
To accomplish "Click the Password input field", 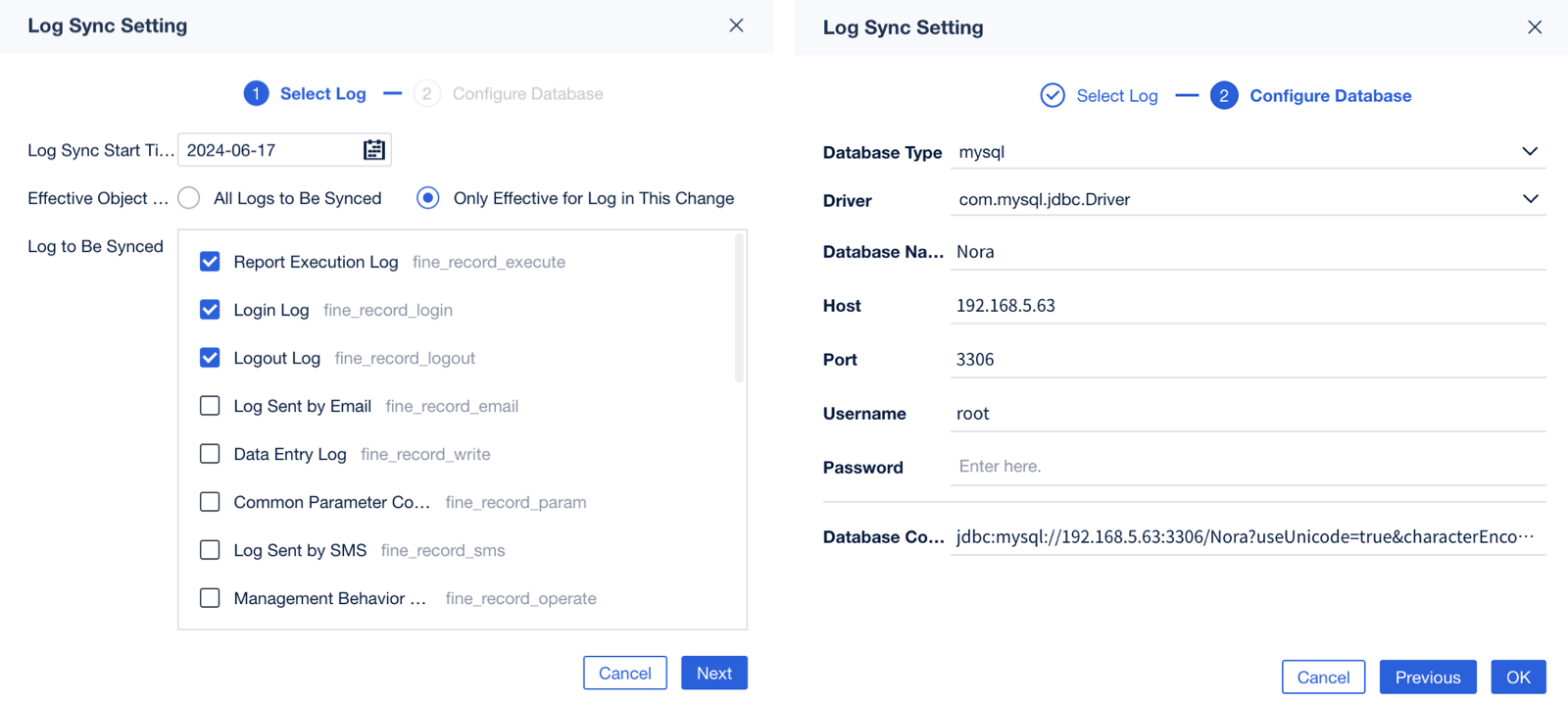I will [x=1245, y=467].
